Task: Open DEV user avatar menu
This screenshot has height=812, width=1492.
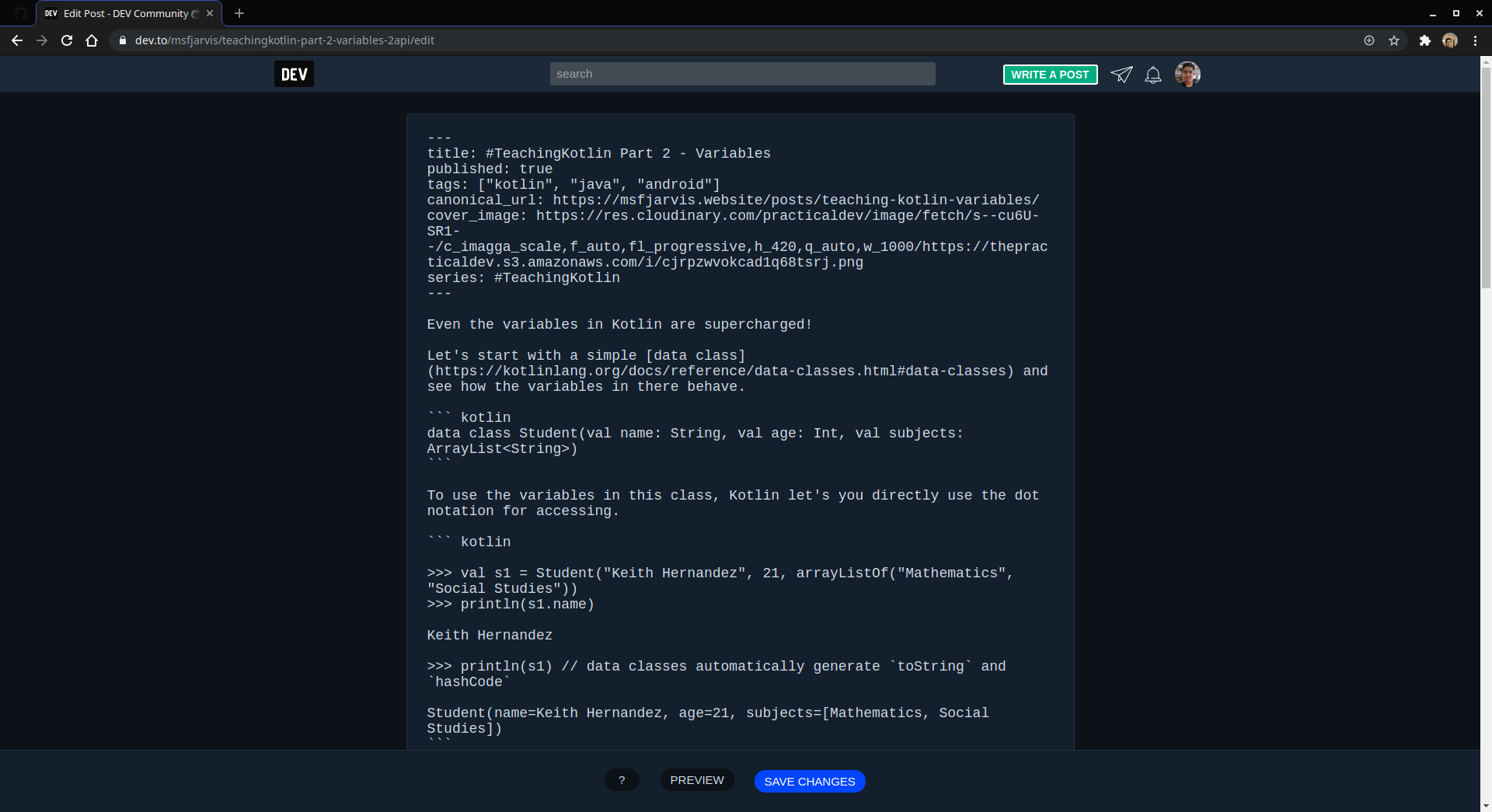Action: pyautogui.click(x=1187, y=74)
